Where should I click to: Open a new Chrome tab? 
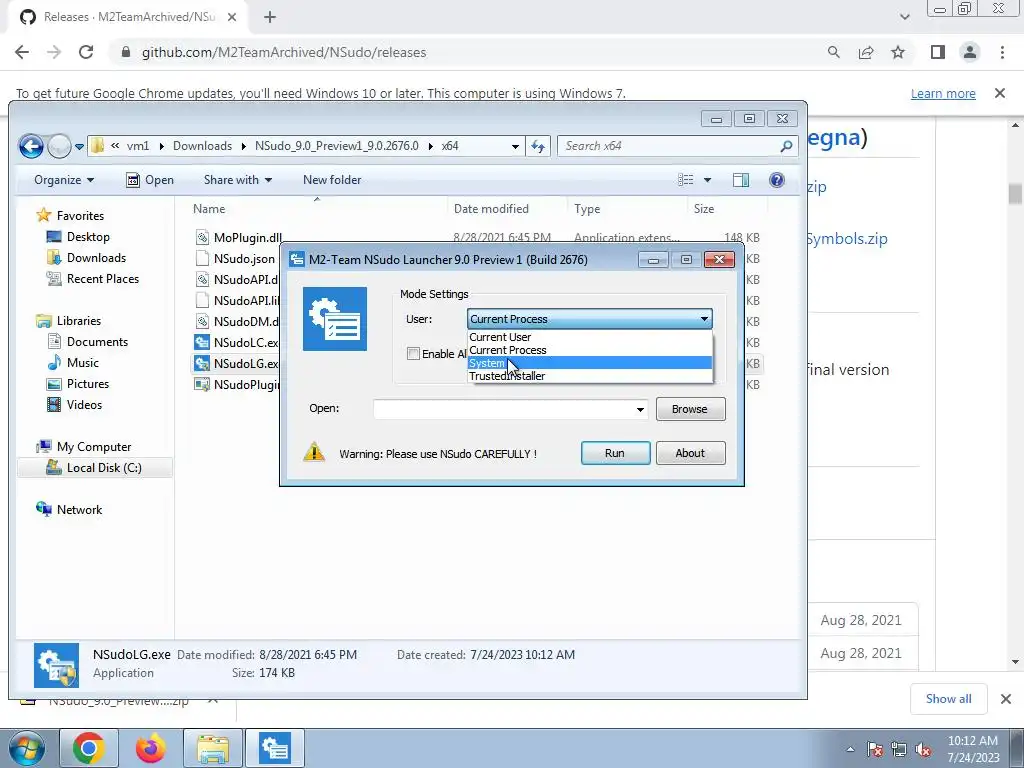coord(270,18)
